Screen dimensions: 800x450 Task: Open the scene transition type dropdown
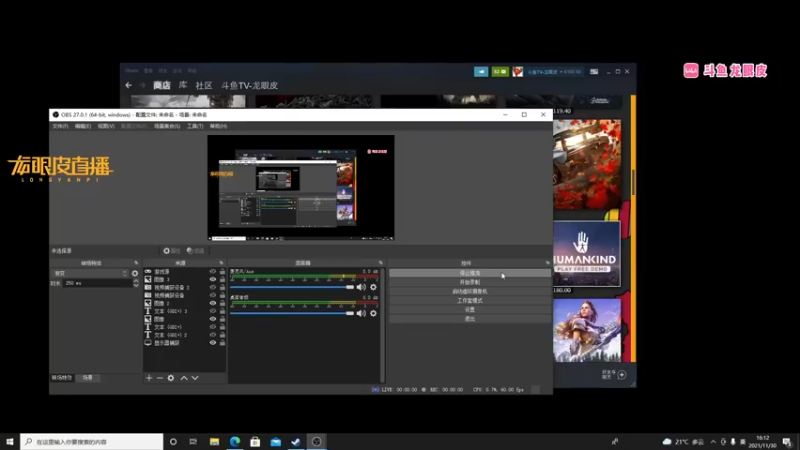click(x=90, y=273)
